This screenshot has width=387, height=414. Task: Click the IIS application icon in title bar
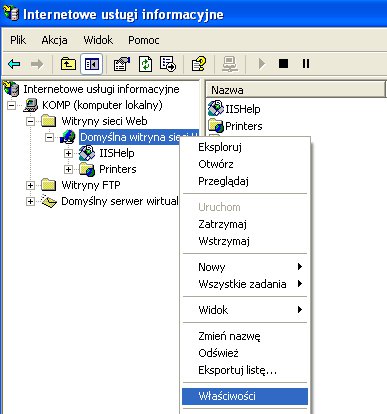coord(11,14)
